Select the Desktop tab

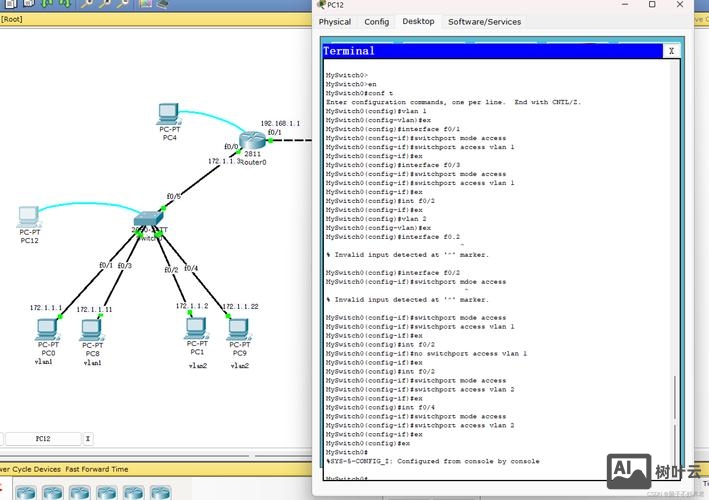pos(418,21)
